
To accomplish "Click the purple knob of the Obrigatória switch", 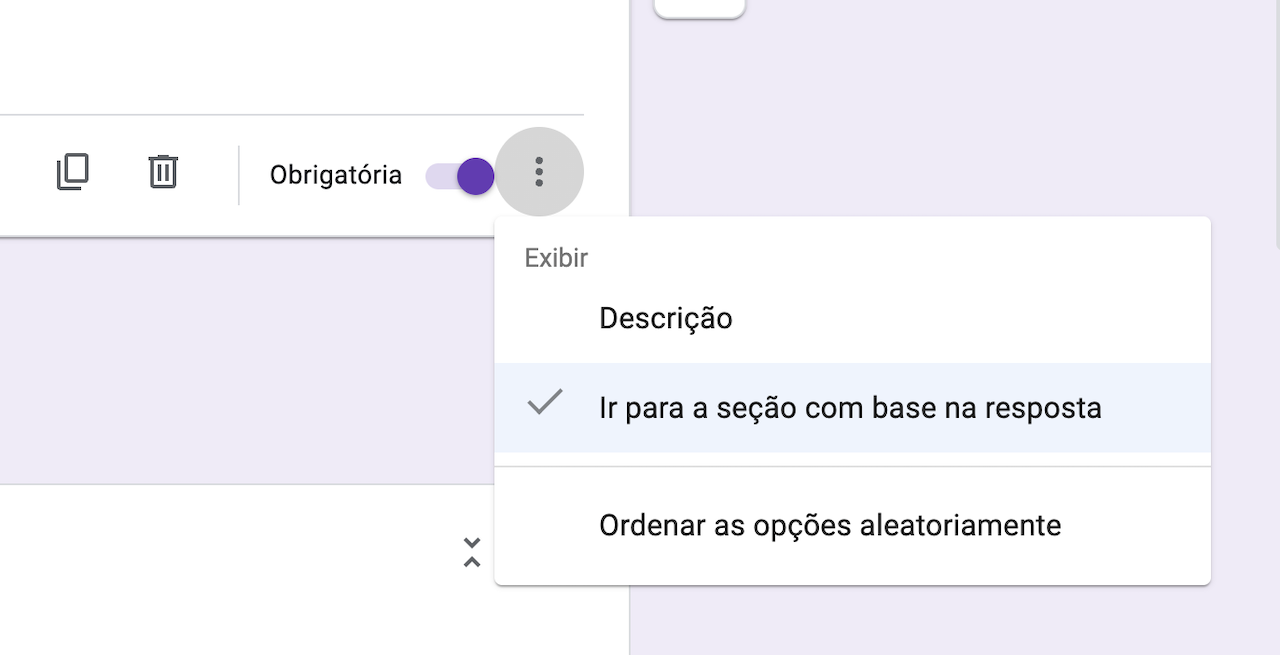I will point(475,176).
